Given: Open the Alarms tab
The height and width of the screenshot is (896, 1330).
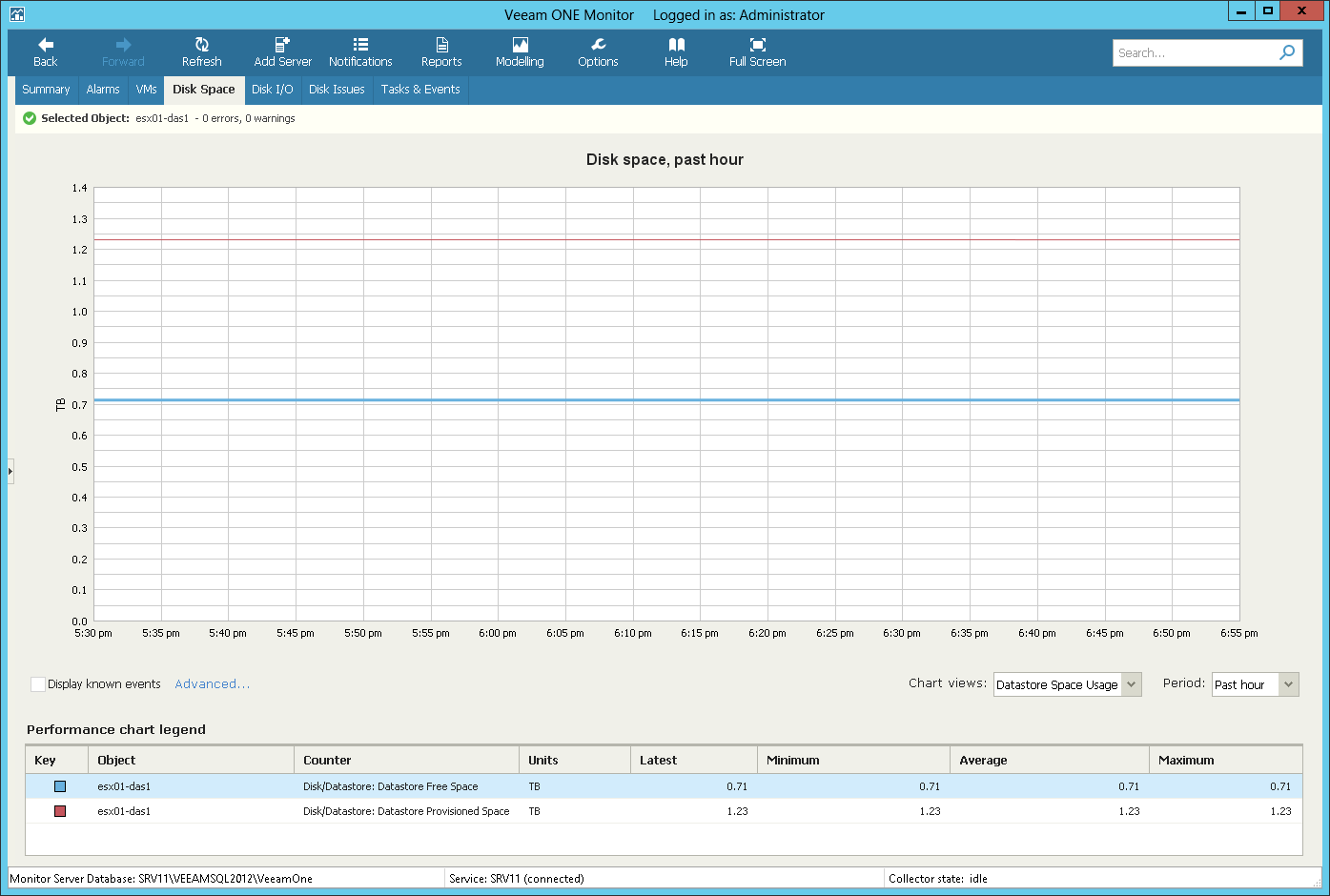Looking at the screenshot, I should point(103,90).
